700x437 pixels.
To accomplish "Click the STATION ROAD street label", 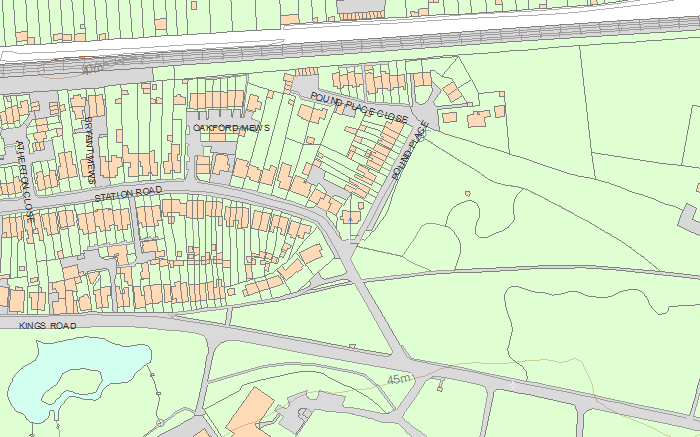I will point(128,194).
